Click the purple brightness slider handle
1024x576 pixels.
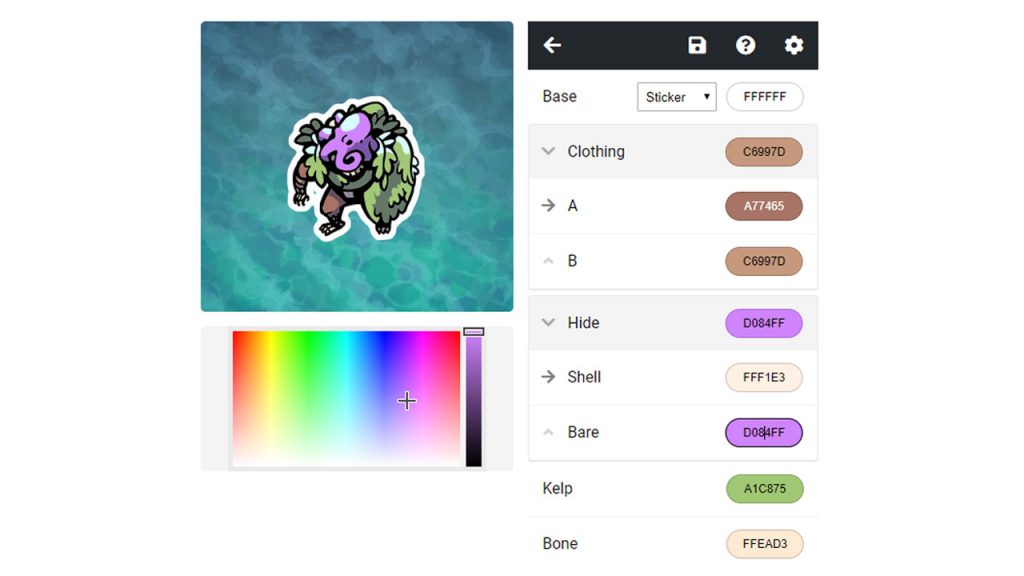tap(473, 332)
